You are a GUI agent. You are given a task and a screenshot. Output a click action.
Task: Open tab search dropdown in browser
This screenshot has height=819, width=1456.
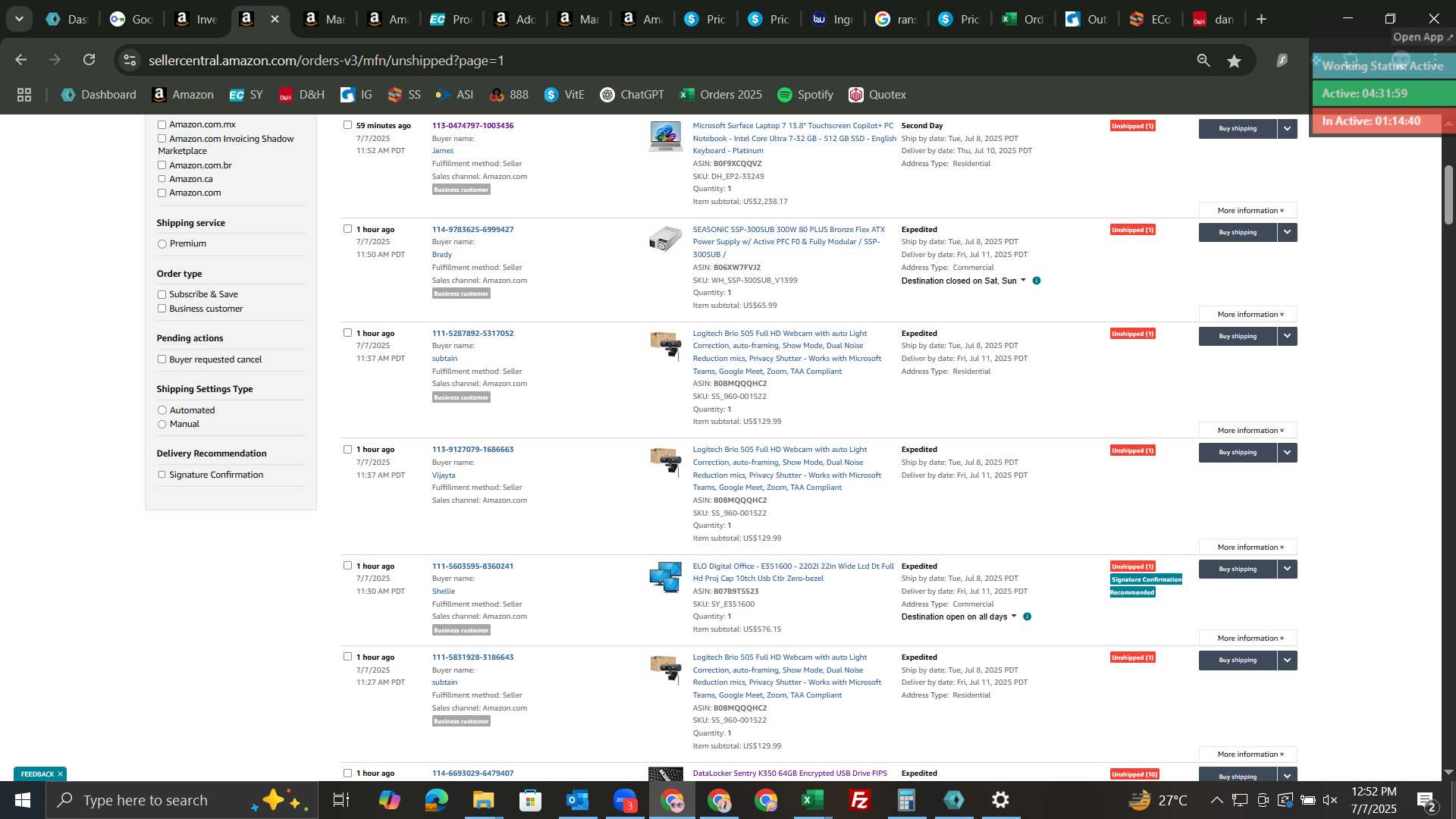pos(19,20)
